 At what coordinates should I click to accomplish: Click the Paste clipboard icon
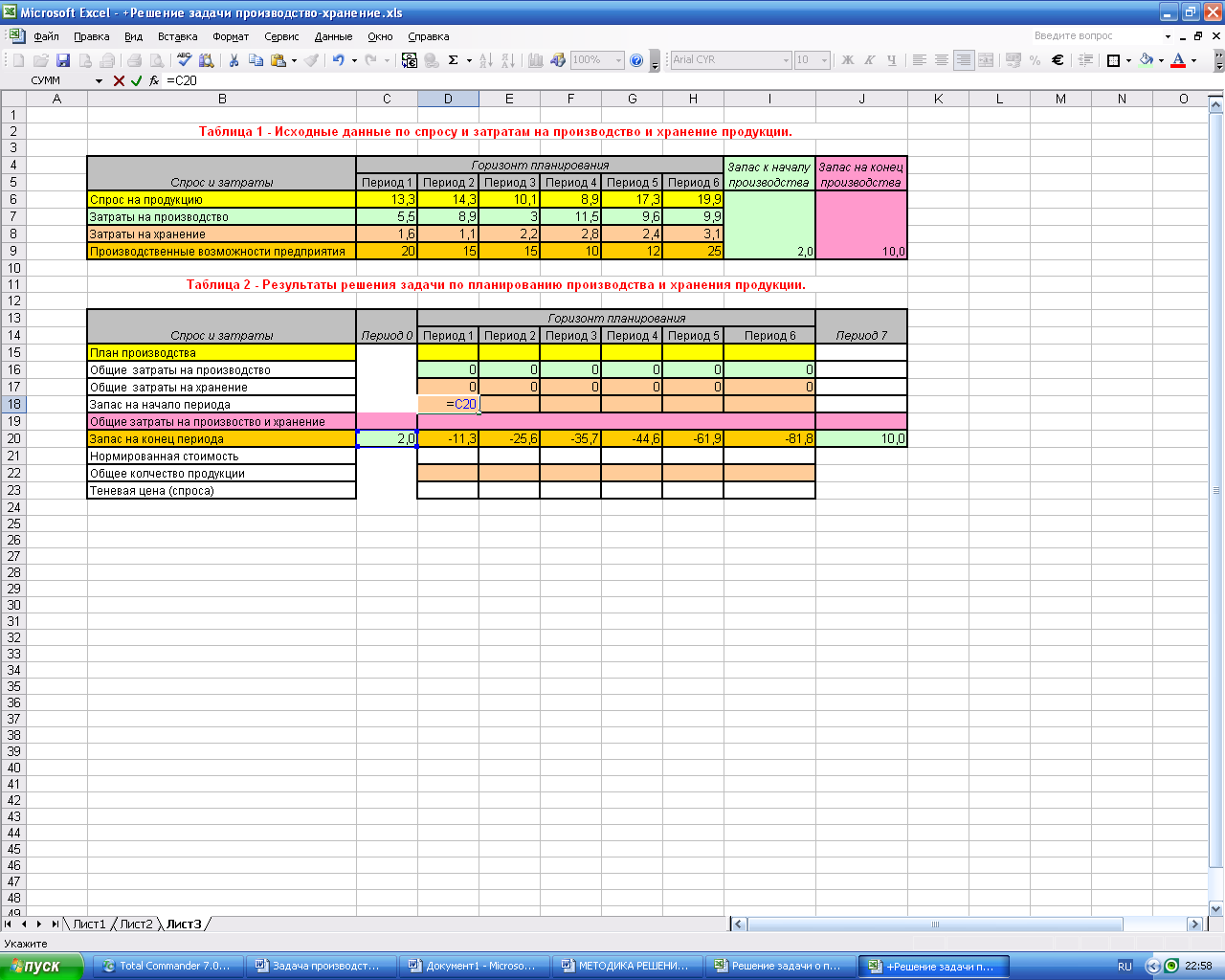tap(278, 60)
